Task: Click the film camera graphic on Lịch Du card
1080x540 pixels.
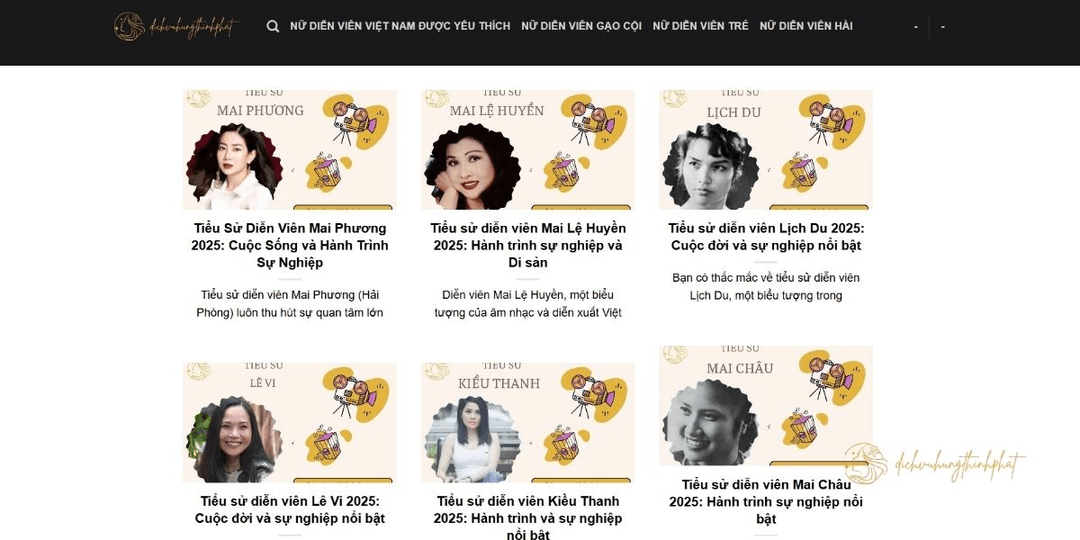Action: 831,123
